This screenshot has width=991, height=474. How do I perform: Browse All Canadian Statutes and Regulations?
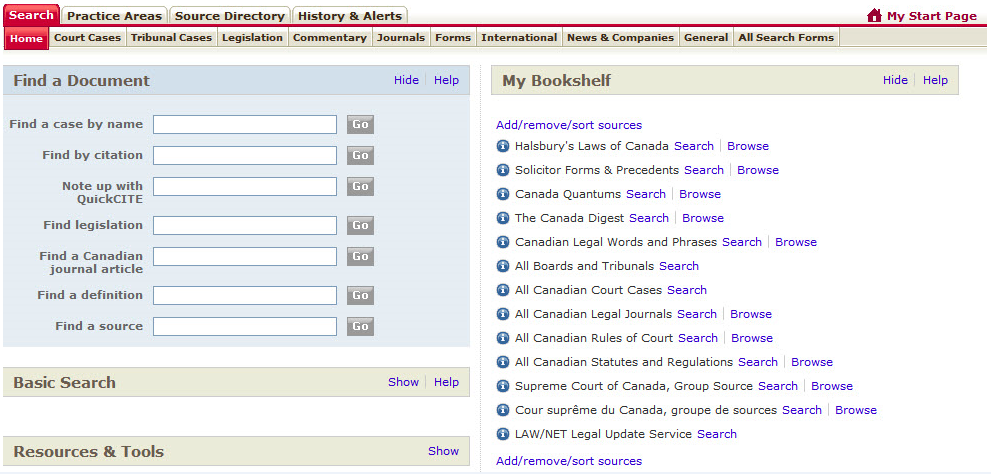coord(812,362)
